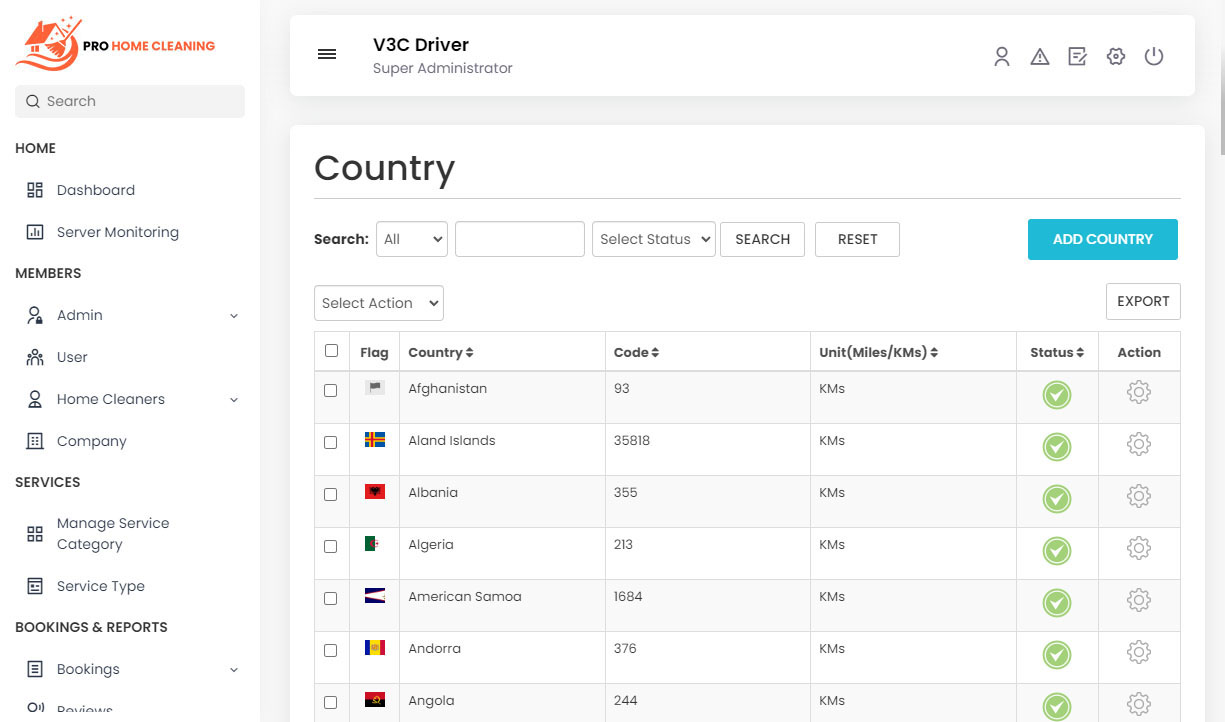1225x722 pixels.
Task: Go to Dashboard in the sidebar
Action: tap(95, 190)
